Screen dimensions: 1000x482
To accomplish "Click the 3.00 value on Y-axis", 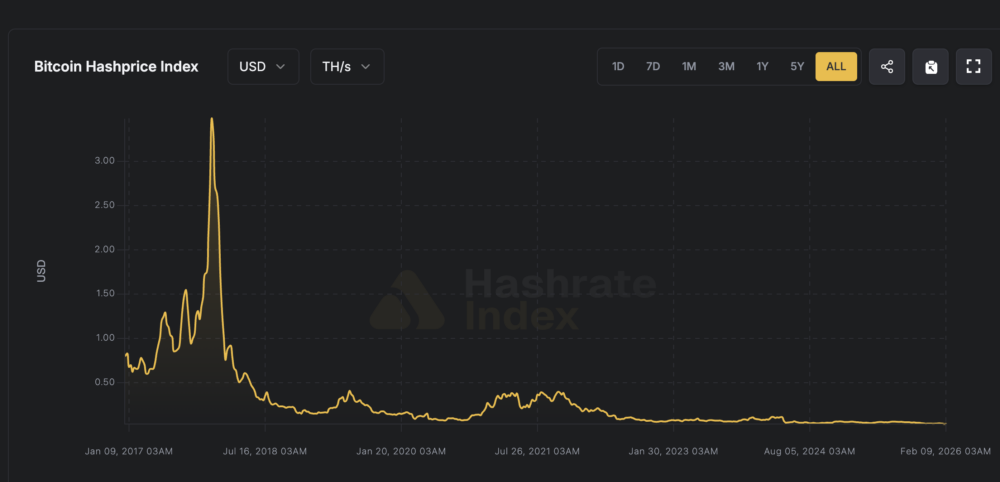I will [104, 160].
